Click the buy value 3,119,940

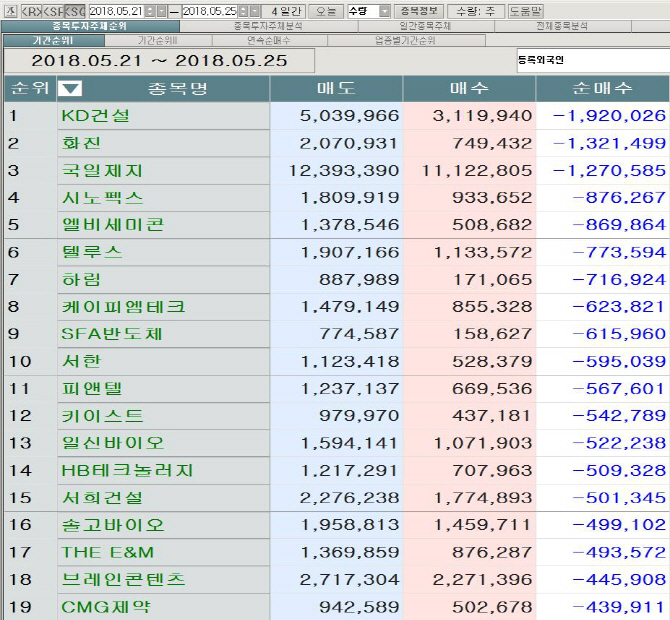pos(482,116)
